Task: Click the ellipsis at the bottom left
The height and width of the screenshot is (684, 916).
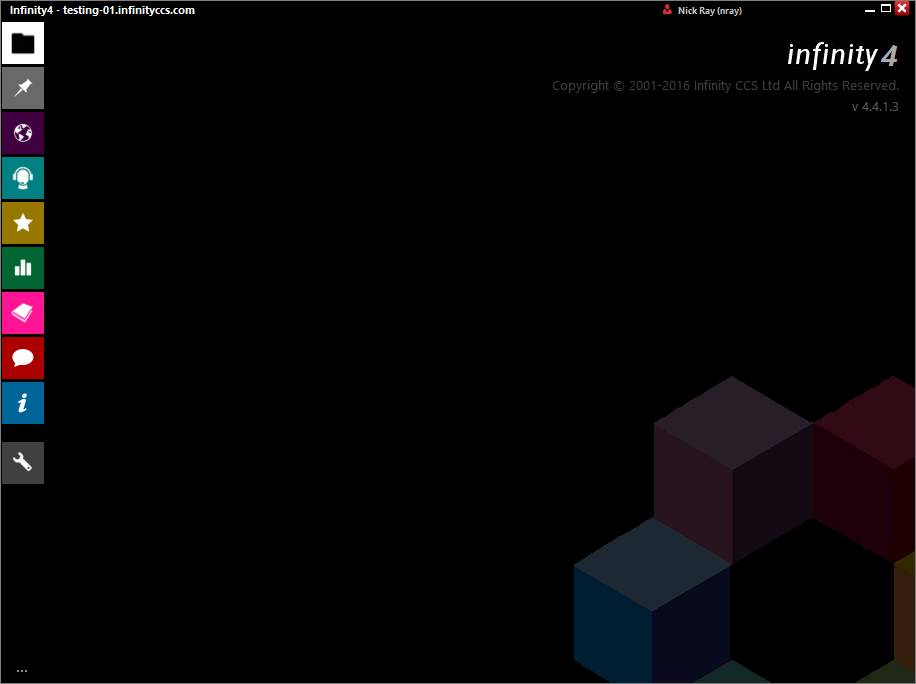Action: coord(22,671)
